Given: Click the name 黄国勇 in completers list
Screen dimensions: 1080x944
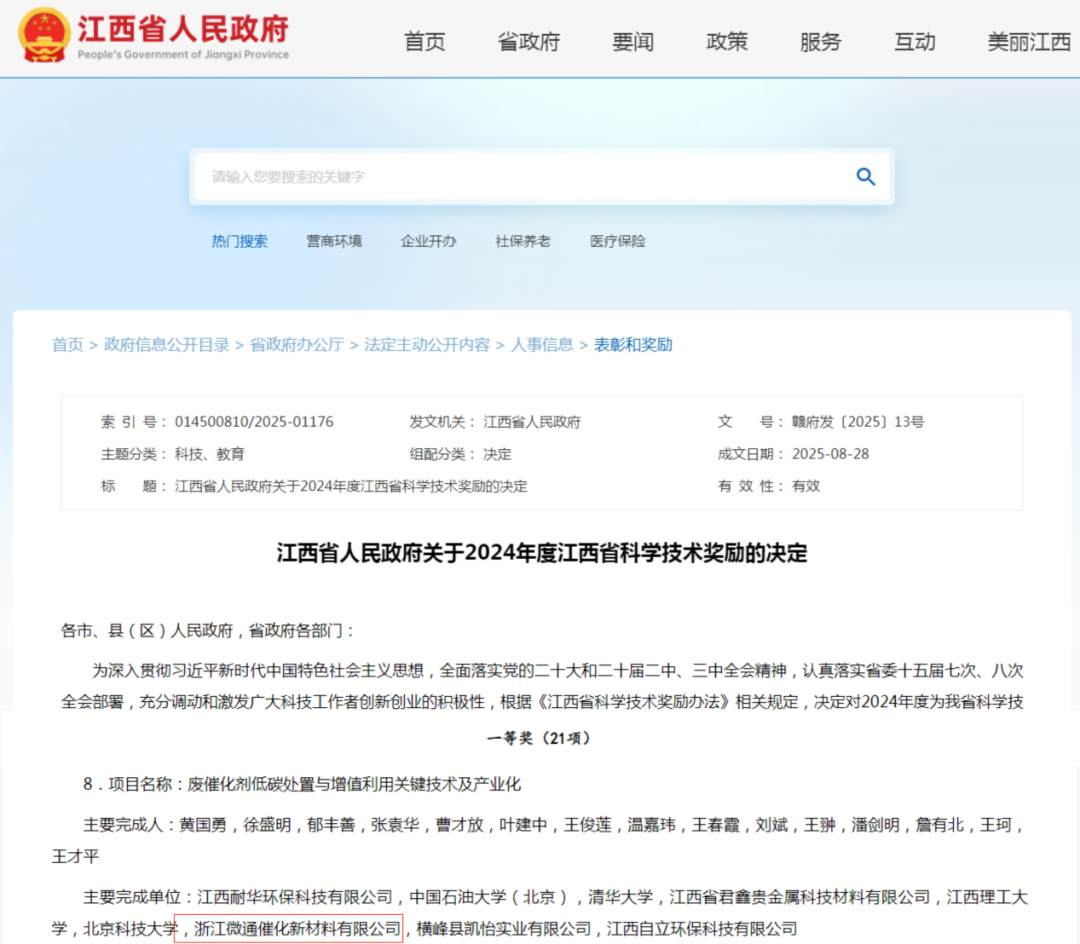Looking at the screenshot, I should click(x=203, y=824).
